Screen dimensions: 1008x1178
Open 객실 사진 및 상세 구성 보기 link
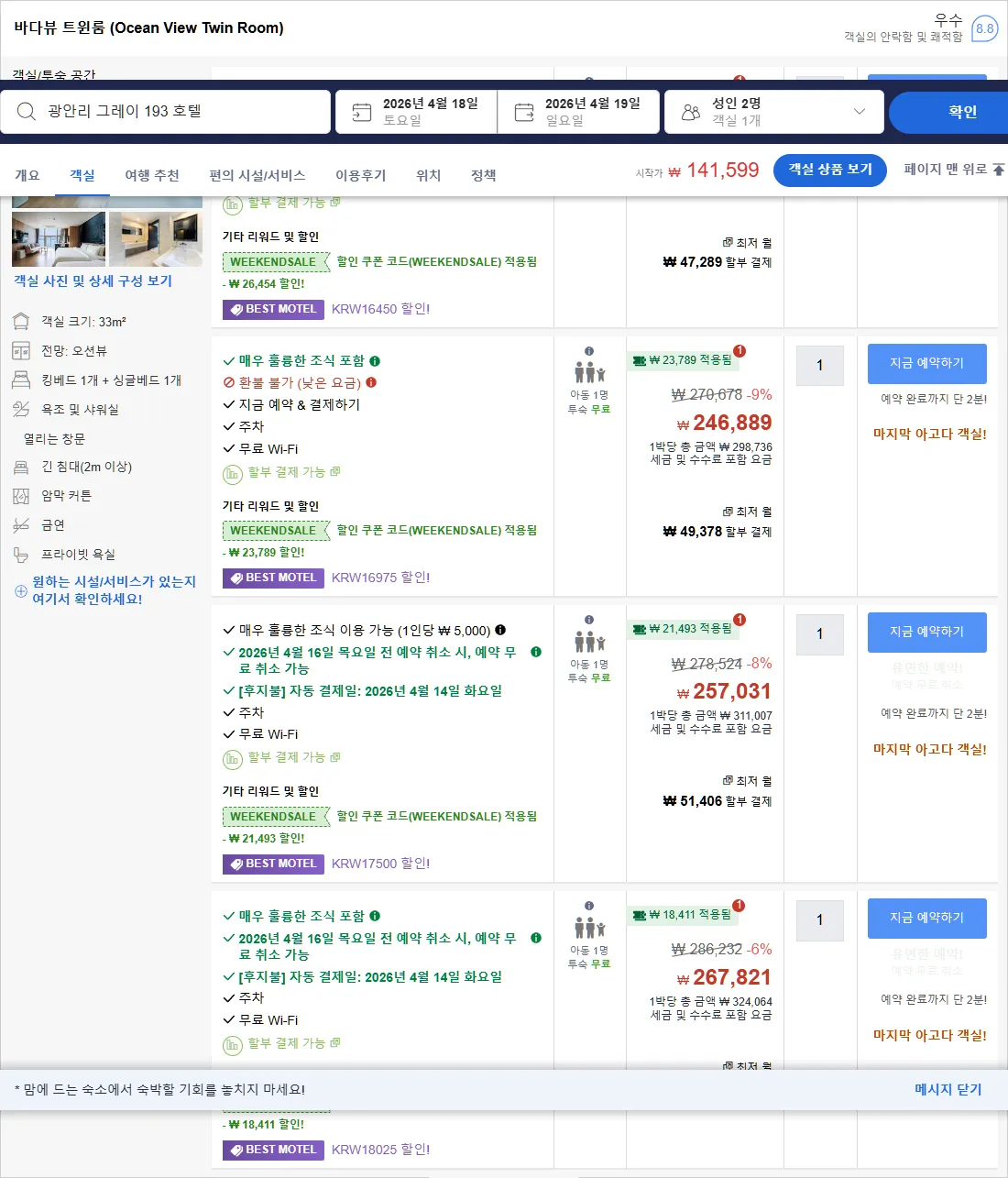tap(93, 281)
